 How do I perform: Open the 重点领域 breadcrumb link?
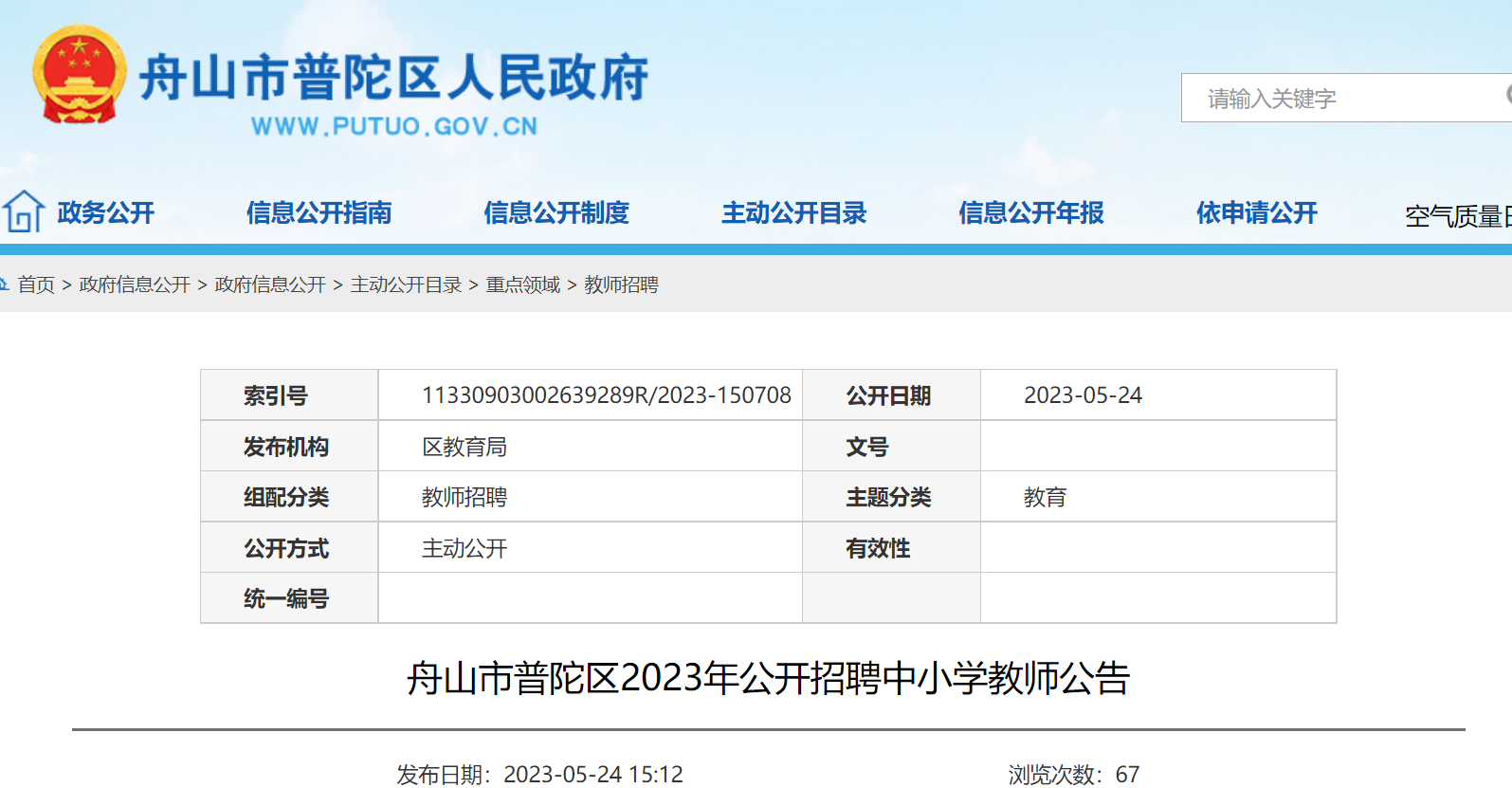click(x=523, y=284)
